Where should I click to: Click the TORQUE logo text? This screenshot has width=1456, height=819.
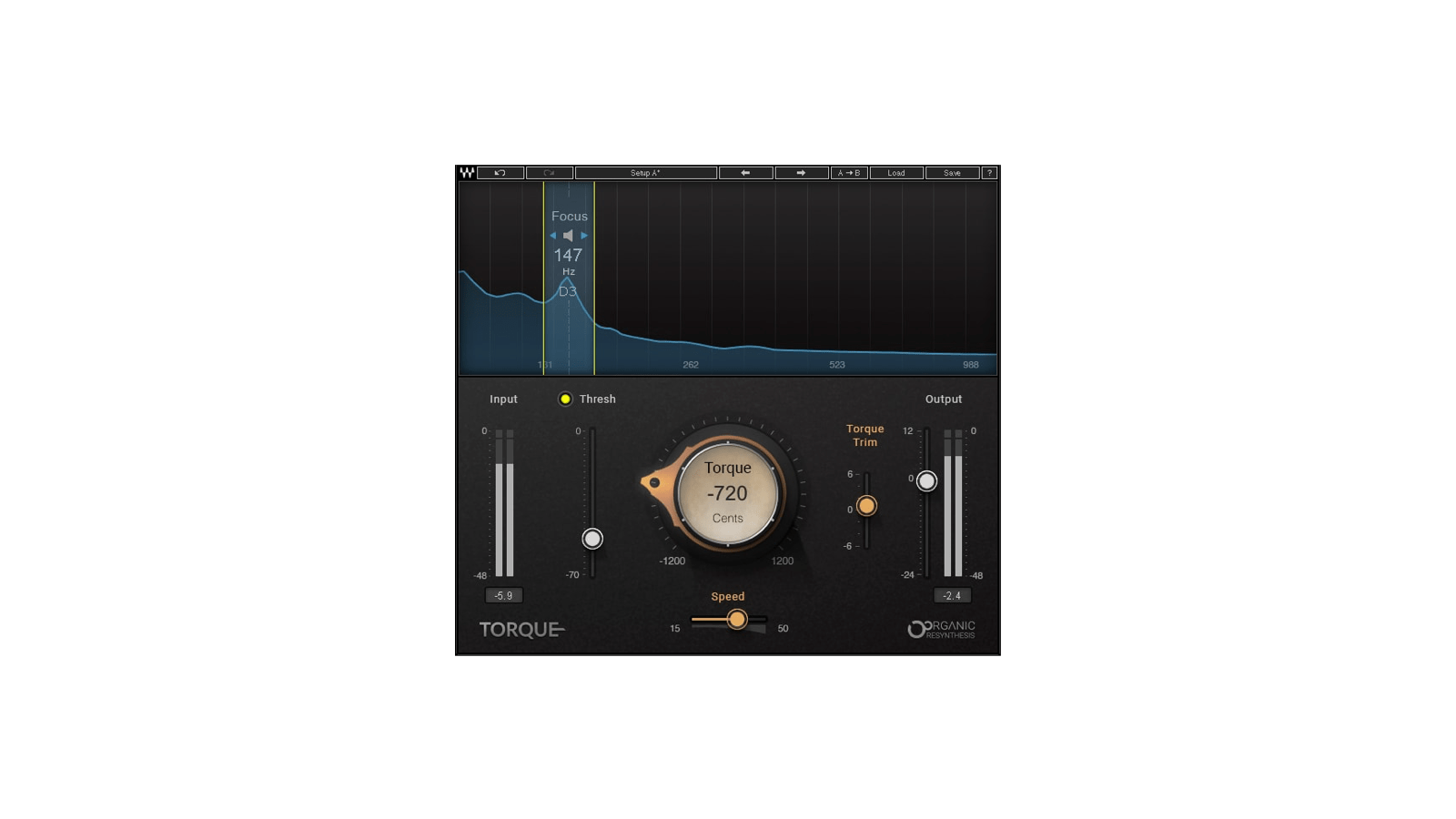pos(521,630)
